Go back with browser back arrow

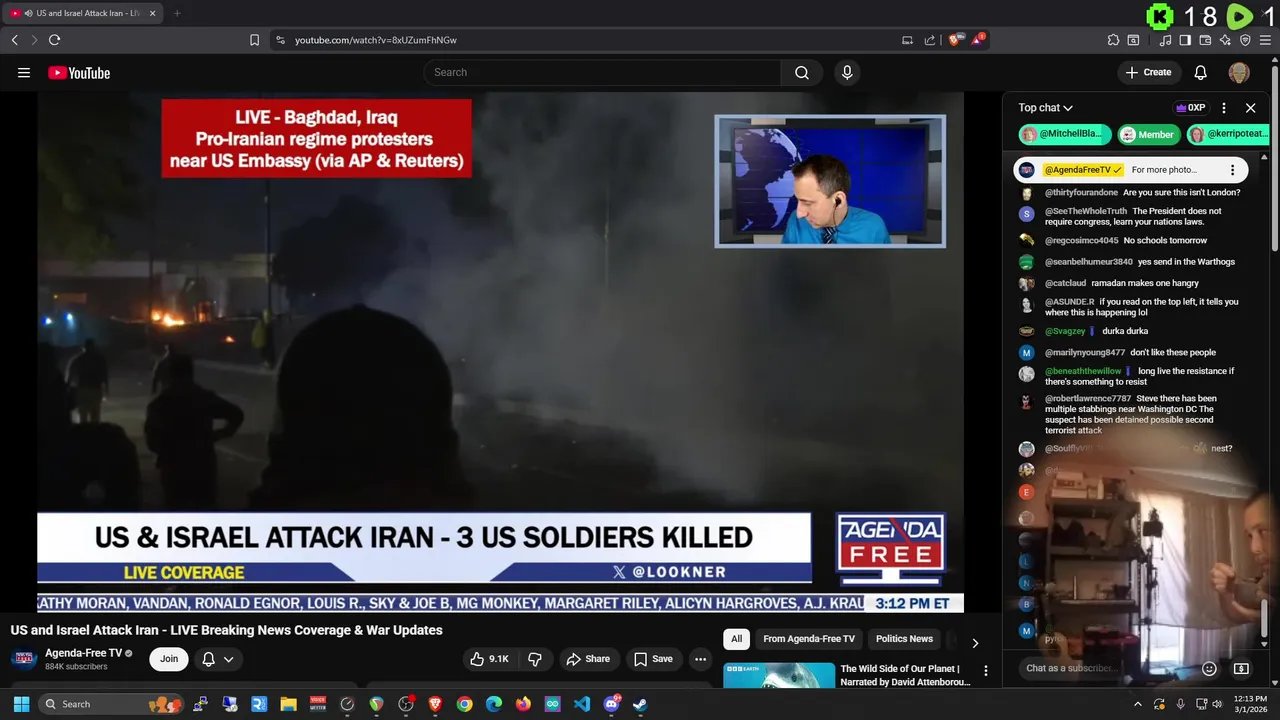pos(14,40)
